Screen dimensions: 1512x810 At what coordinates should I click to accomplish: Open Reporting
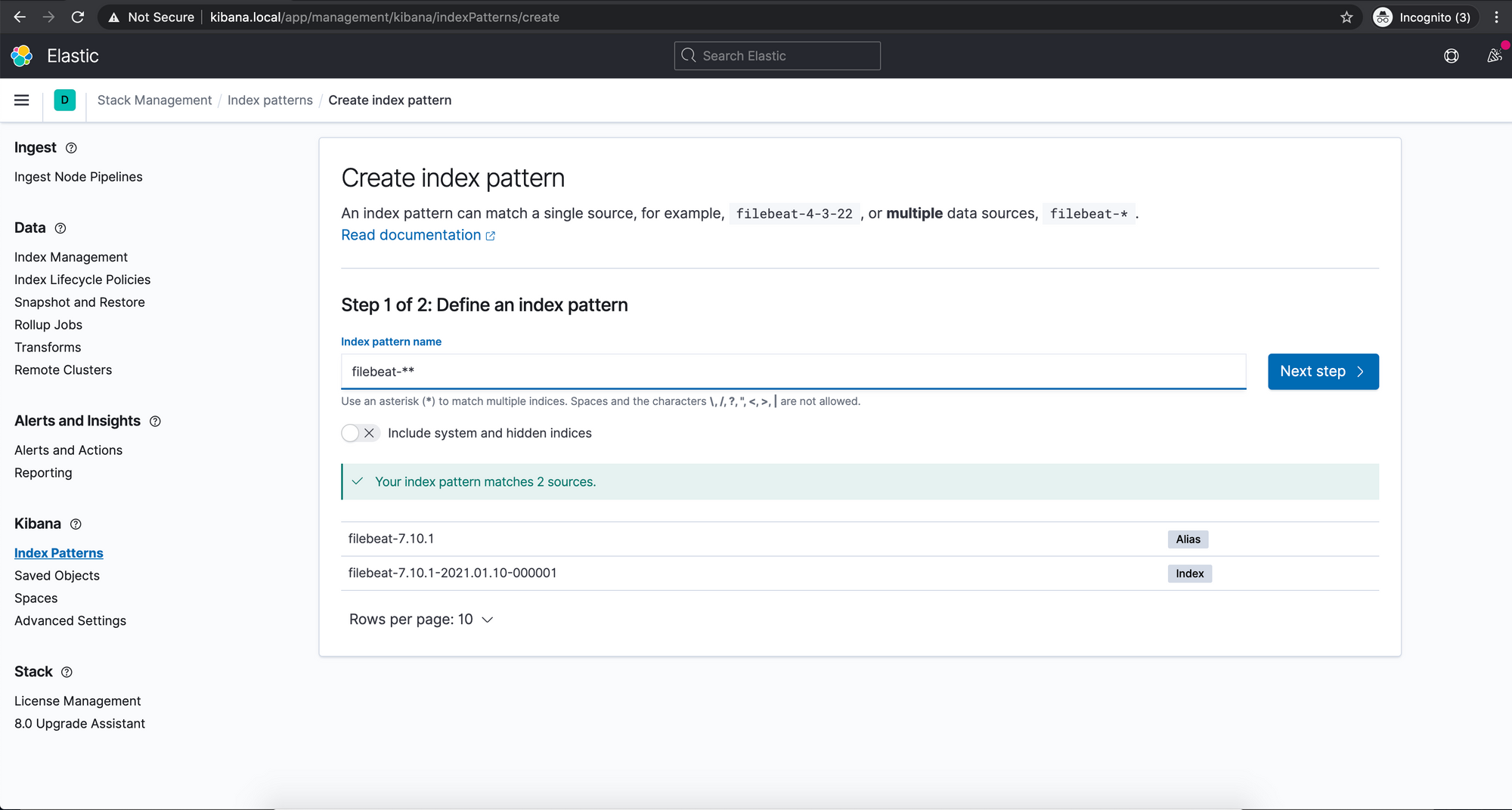[43, 473]
